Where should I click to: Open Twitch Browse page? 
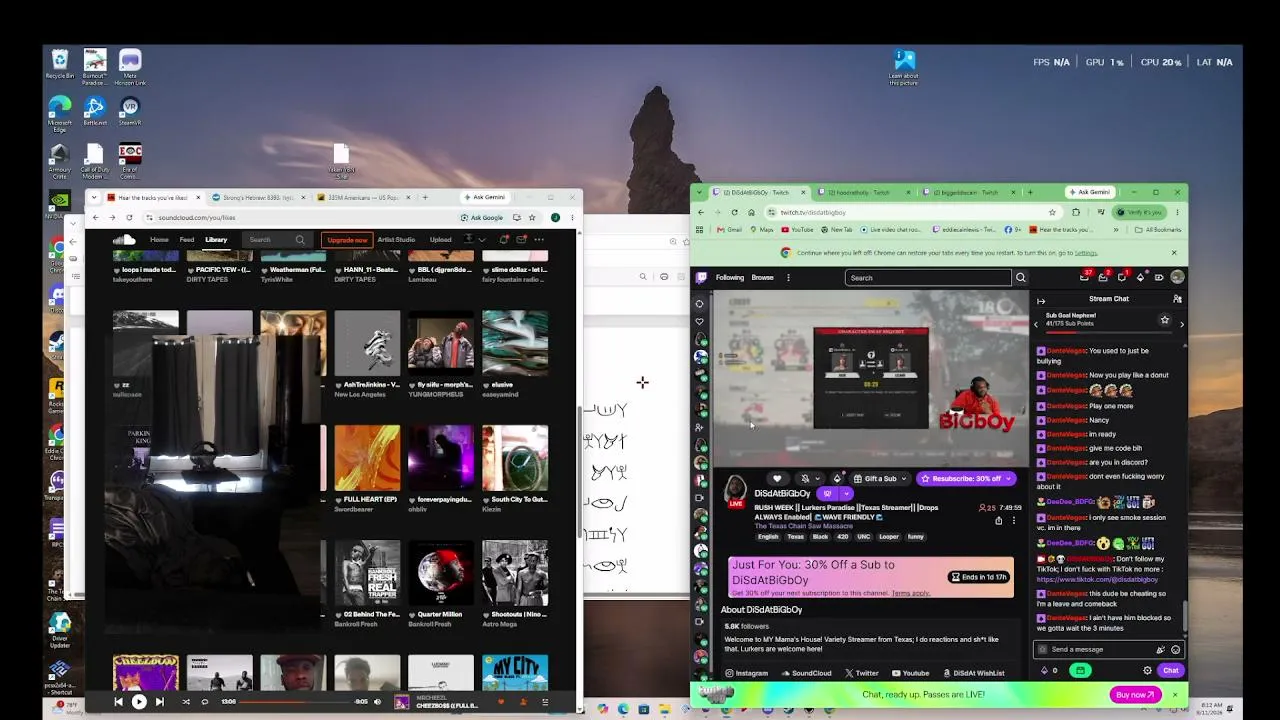tap(763, 278)
